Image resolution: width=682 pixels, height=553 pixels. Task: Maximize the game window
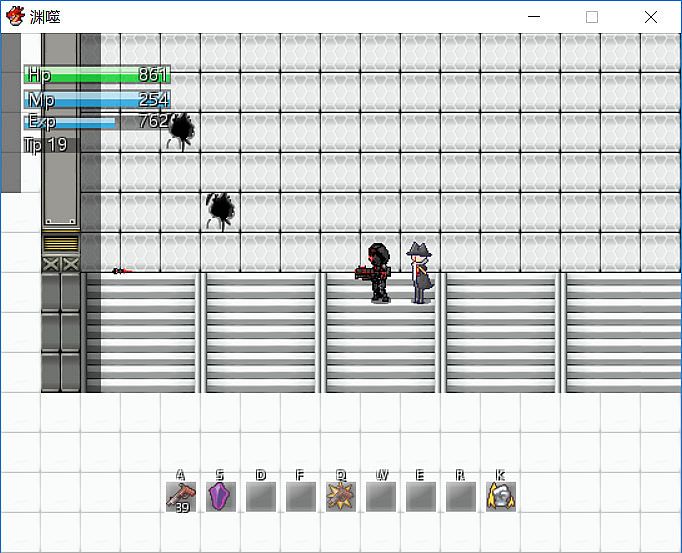coord(592,17)
